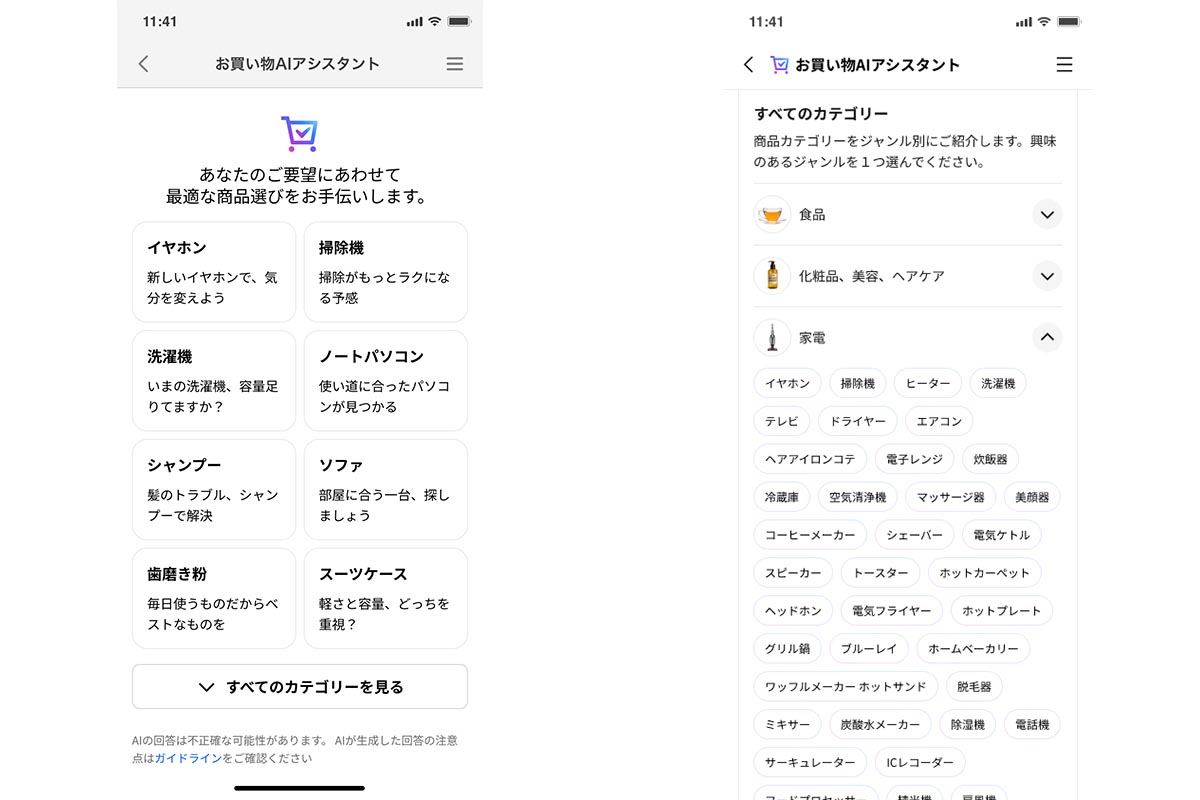Image resolution: width=1200 pixels, height=800 pixels.
Task: Toggle the 電子レンジ filter chip
Action: tap(914, 459)
